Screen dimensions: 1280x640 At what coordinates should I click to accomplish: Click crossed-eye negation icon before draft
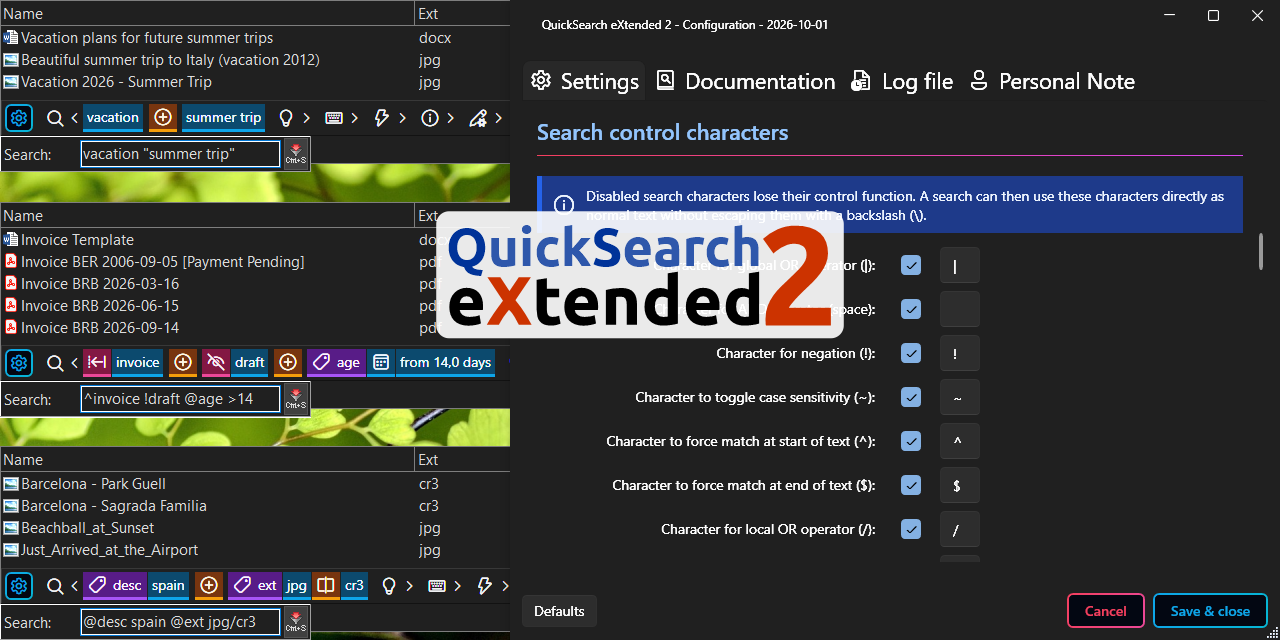[x=214, y=363]
